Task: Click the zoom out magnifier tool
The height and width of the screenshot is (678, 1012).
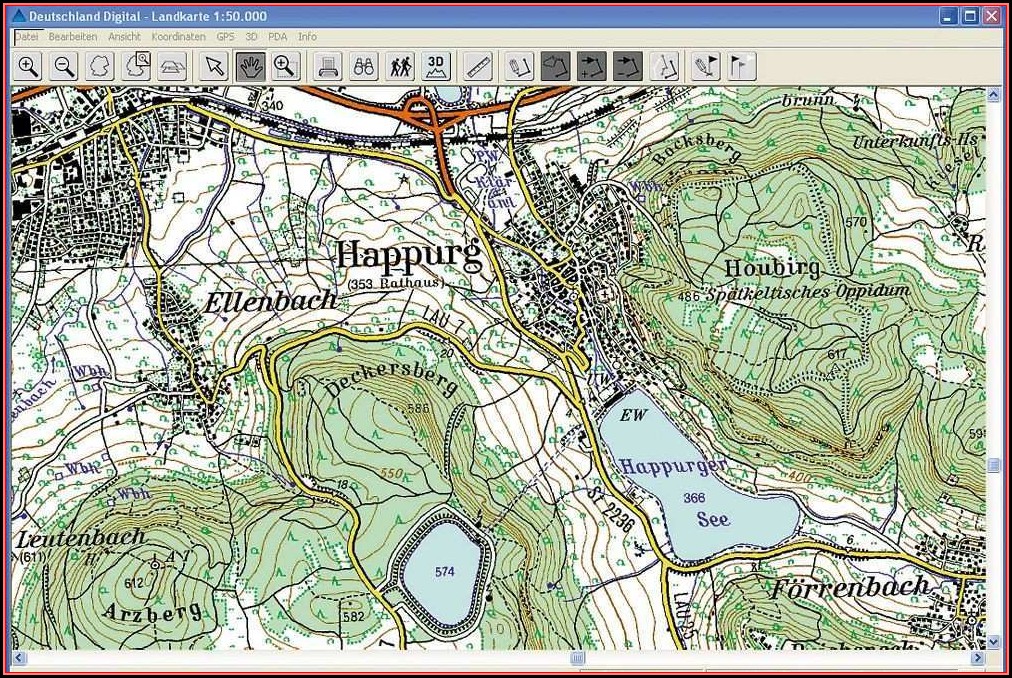Action: 64,67
